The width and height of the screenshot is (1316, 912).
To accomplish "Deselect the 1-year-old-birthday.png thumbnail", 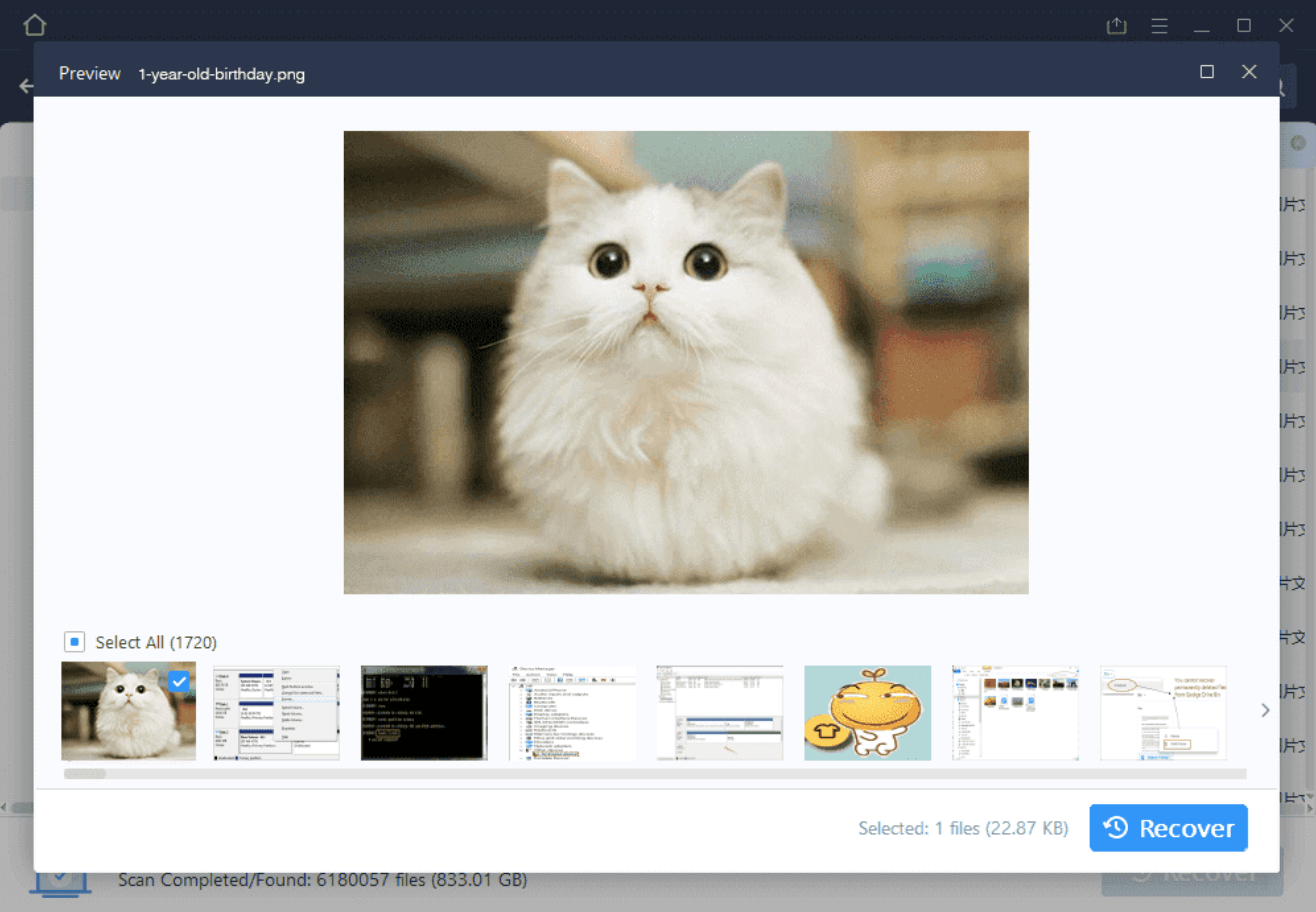I will (128, 710).
